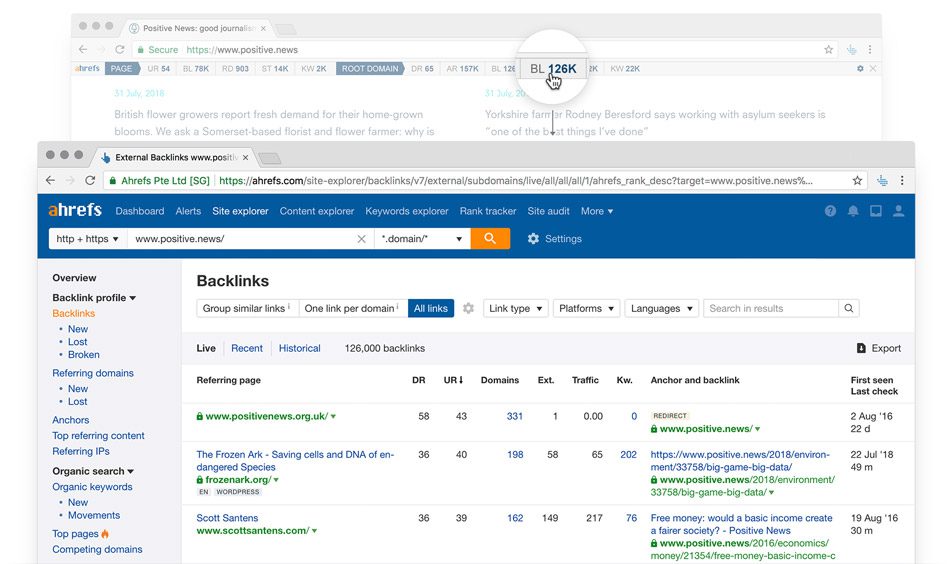
Task: Click the lock icon beside Ahrefs Pte Ltd
Action: coord(113,181)
